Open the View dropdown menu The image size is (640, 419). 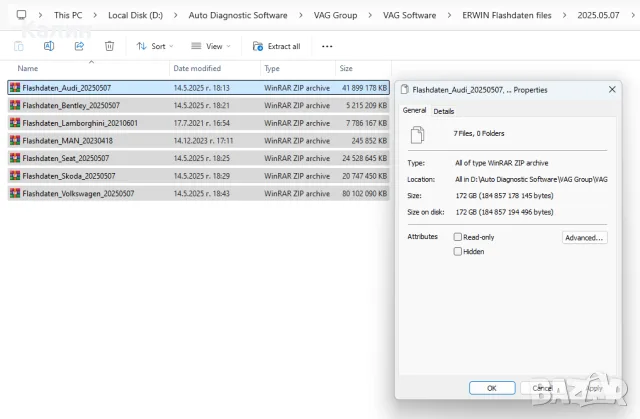pyautogui.click(x=211, y=46)
